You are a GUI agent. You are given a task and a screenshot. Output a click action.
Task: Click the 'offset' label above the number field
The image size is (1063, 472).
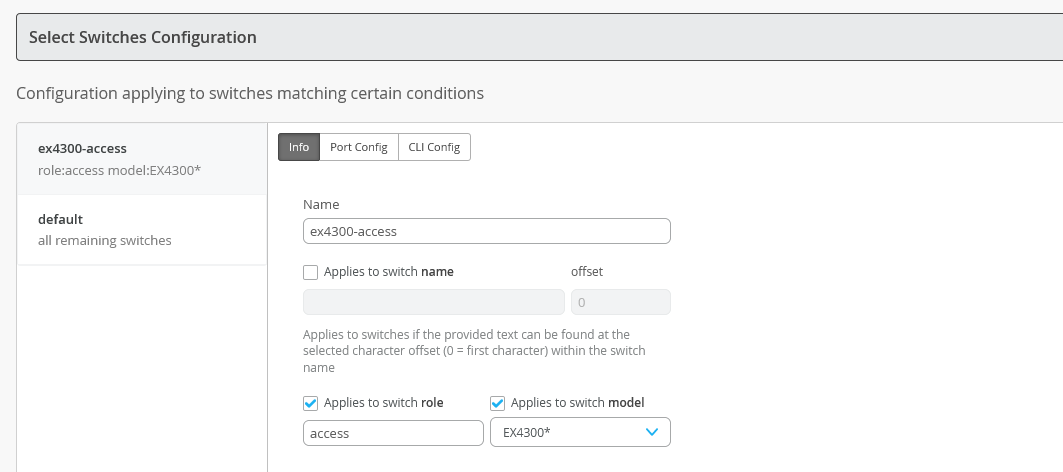point(587,271)
